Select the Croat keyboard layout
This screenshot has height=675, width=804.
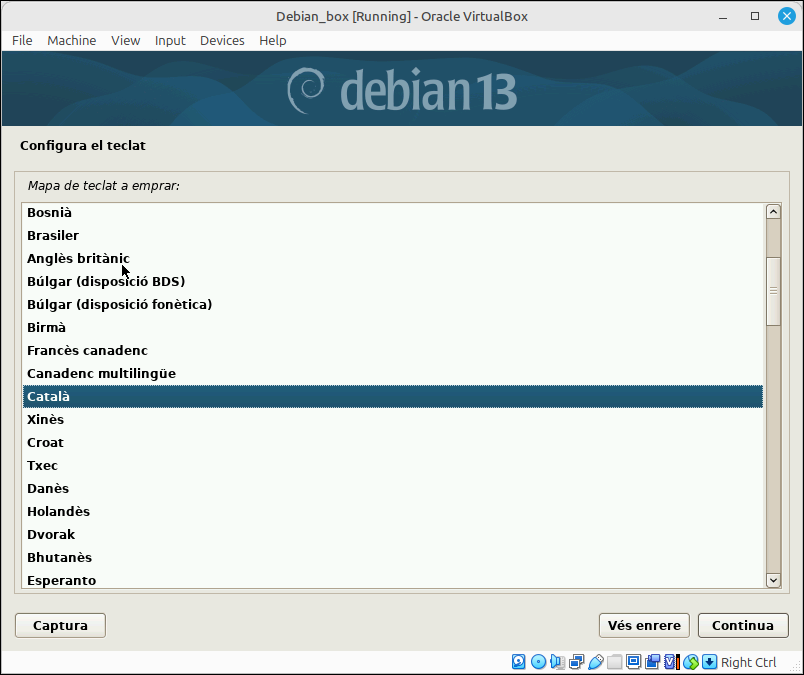coord(393,442)
